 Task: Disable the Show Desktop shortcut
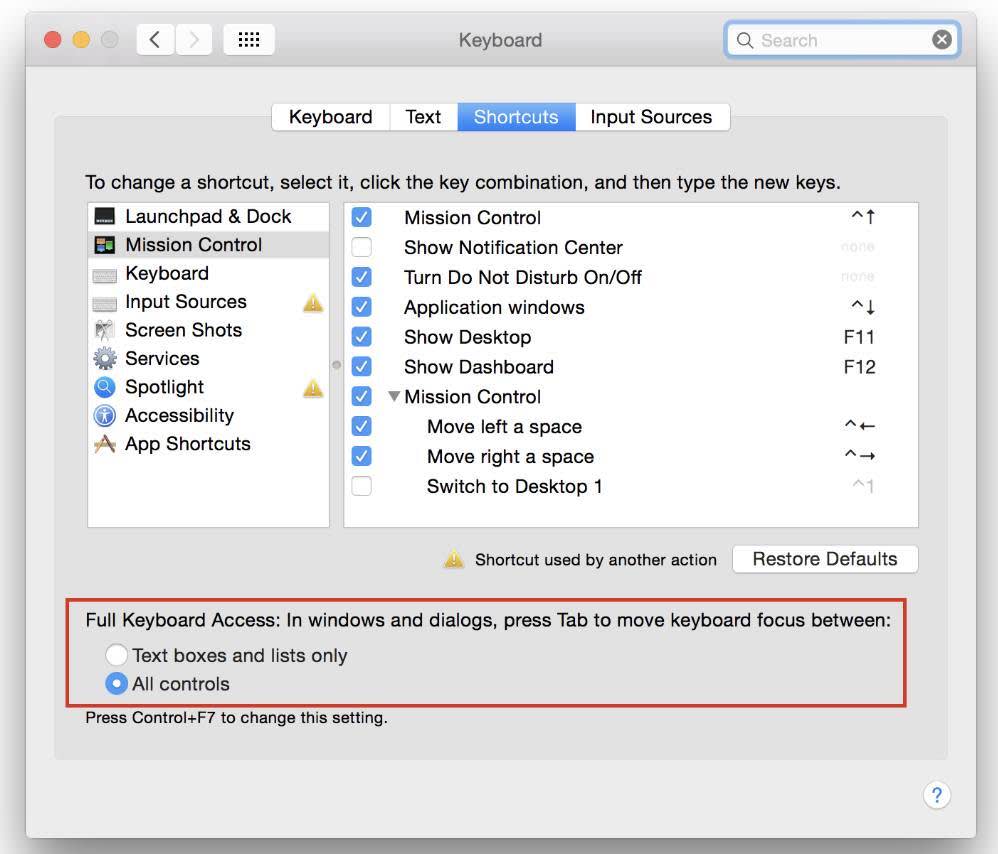362,337
